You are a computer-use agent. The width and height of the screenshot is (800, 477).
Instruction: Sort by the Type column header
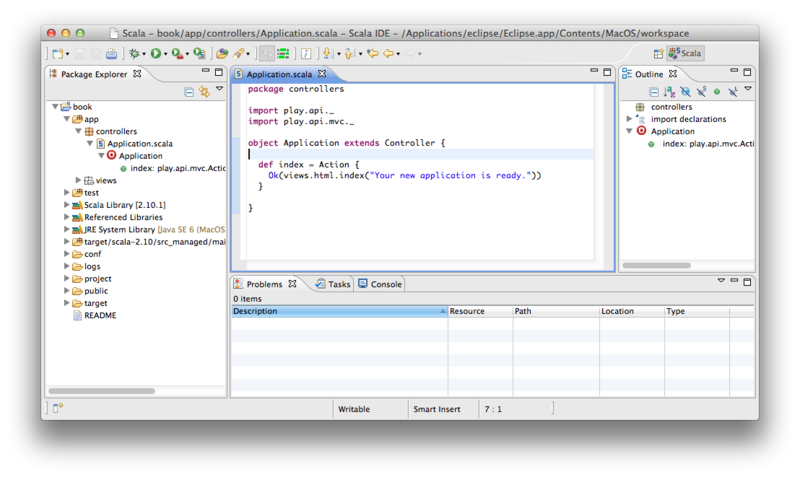pyautogui.click(x=697, y=311)
